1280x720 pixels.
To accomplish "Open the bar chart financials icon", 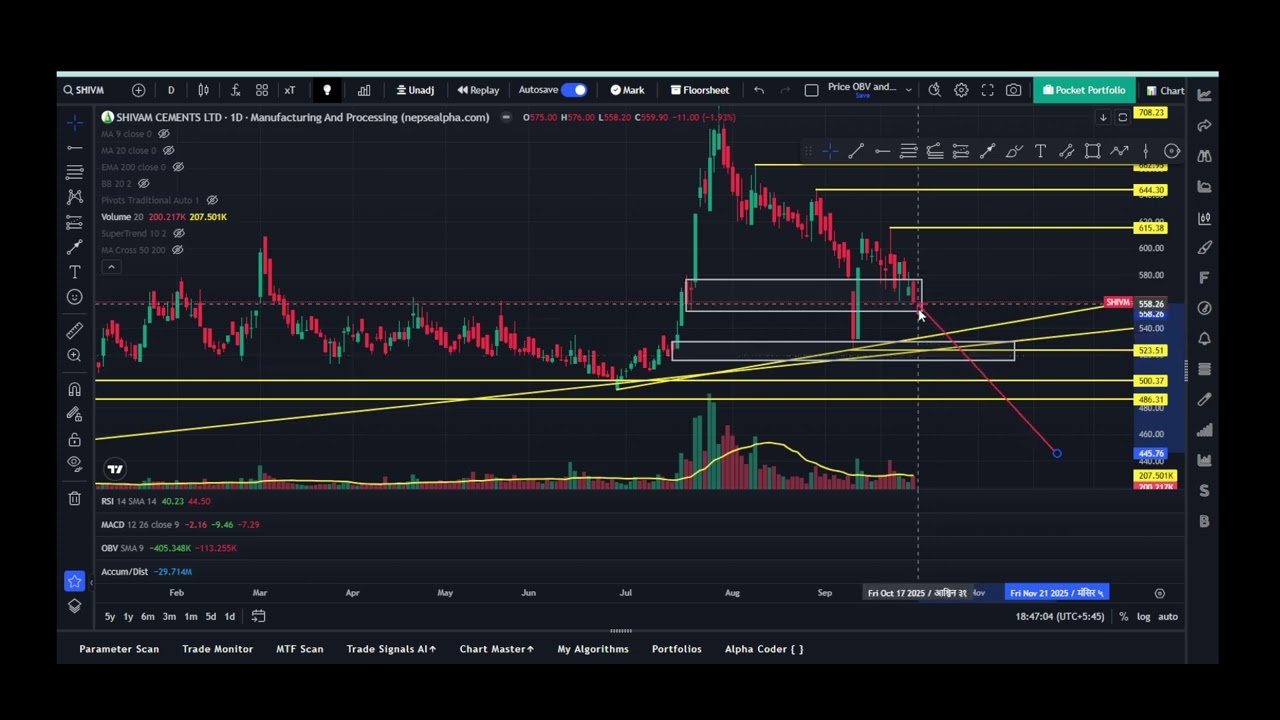I will [364, 90].
